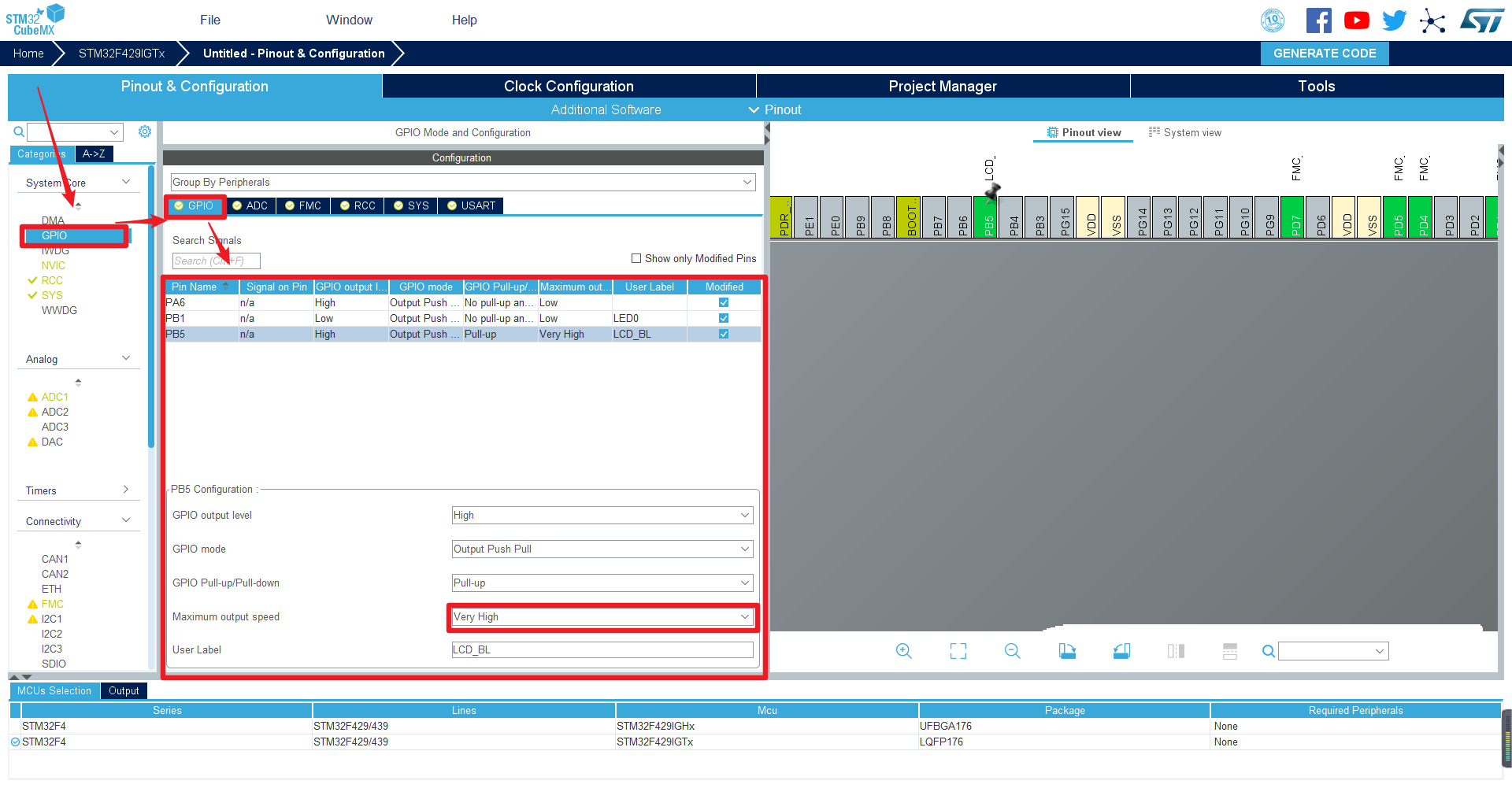Open the Facebook link icon
The width and height of the screenshot is (1512, 788).
click(x=1319, y=20)
